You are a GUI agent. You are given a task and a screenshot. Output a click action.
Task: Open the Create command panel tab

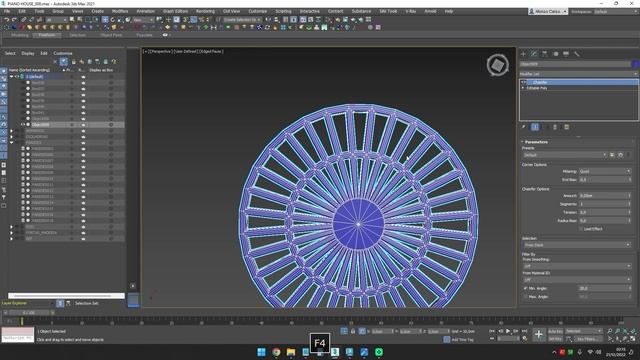point(524,54)
